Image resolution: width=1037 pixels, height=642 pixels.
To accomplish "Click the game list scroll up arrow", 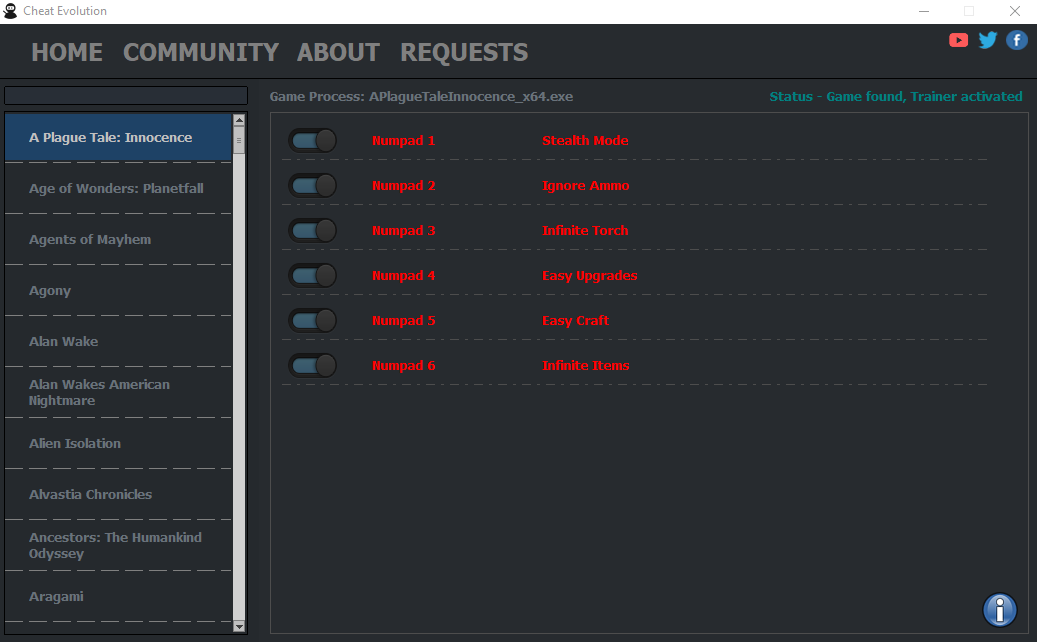I will (239, 120).
